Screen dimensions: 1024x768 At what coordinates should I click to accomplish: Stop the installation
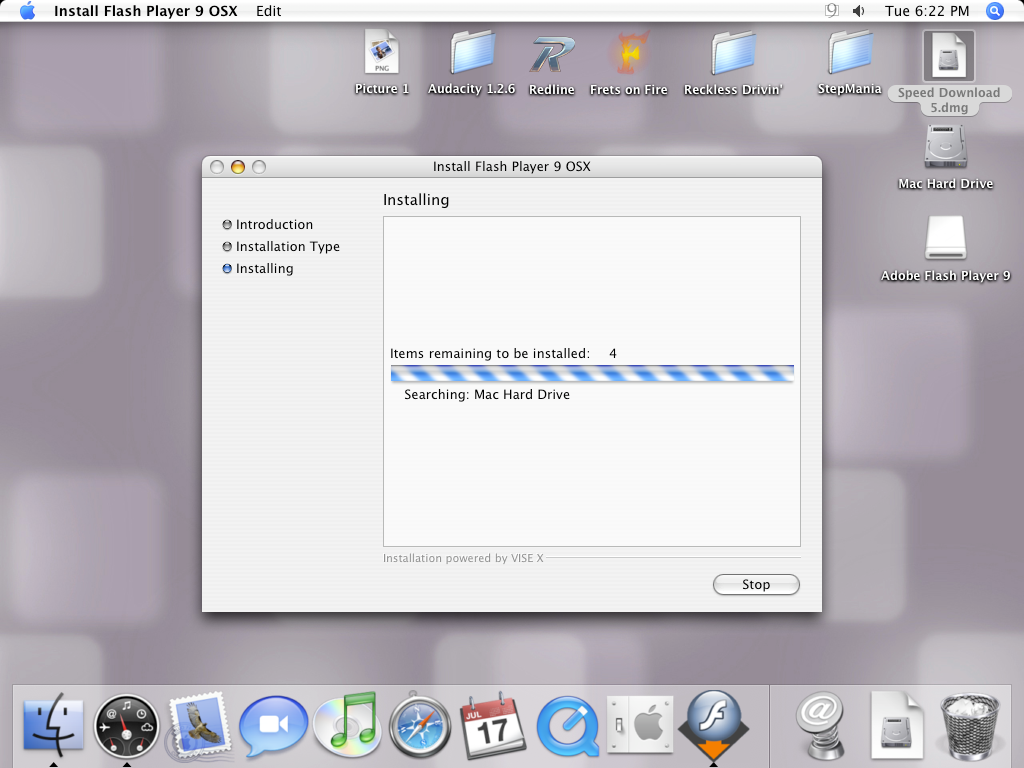click(756, 584)
